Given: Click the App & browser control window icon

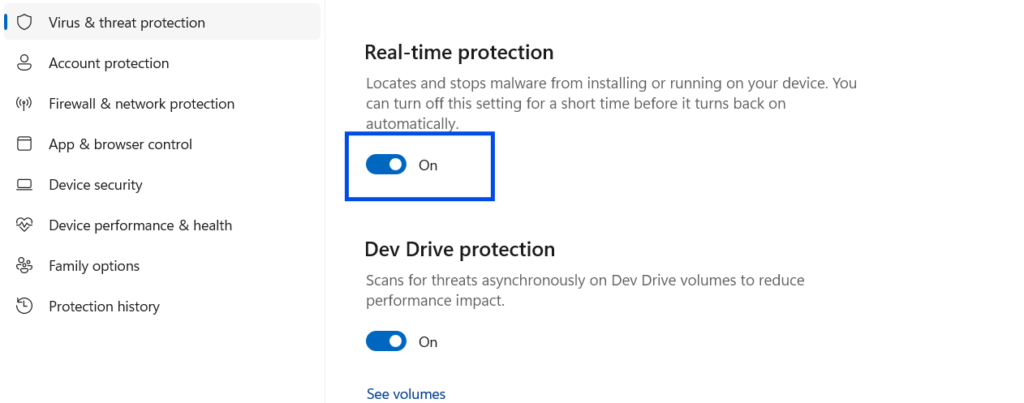Looking at the screenshot, I should coord(25,144).
